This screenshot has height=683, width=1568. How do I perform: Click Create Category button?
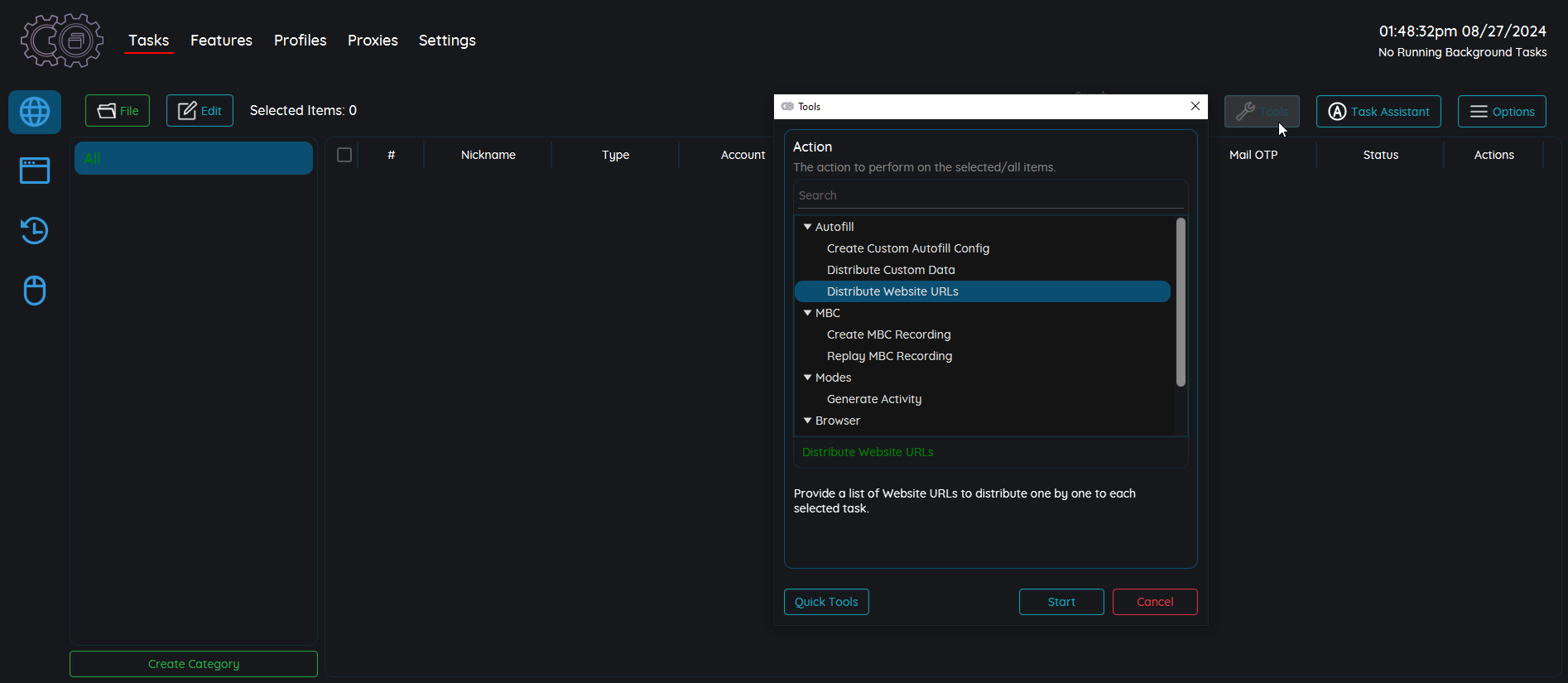(194, 664)
